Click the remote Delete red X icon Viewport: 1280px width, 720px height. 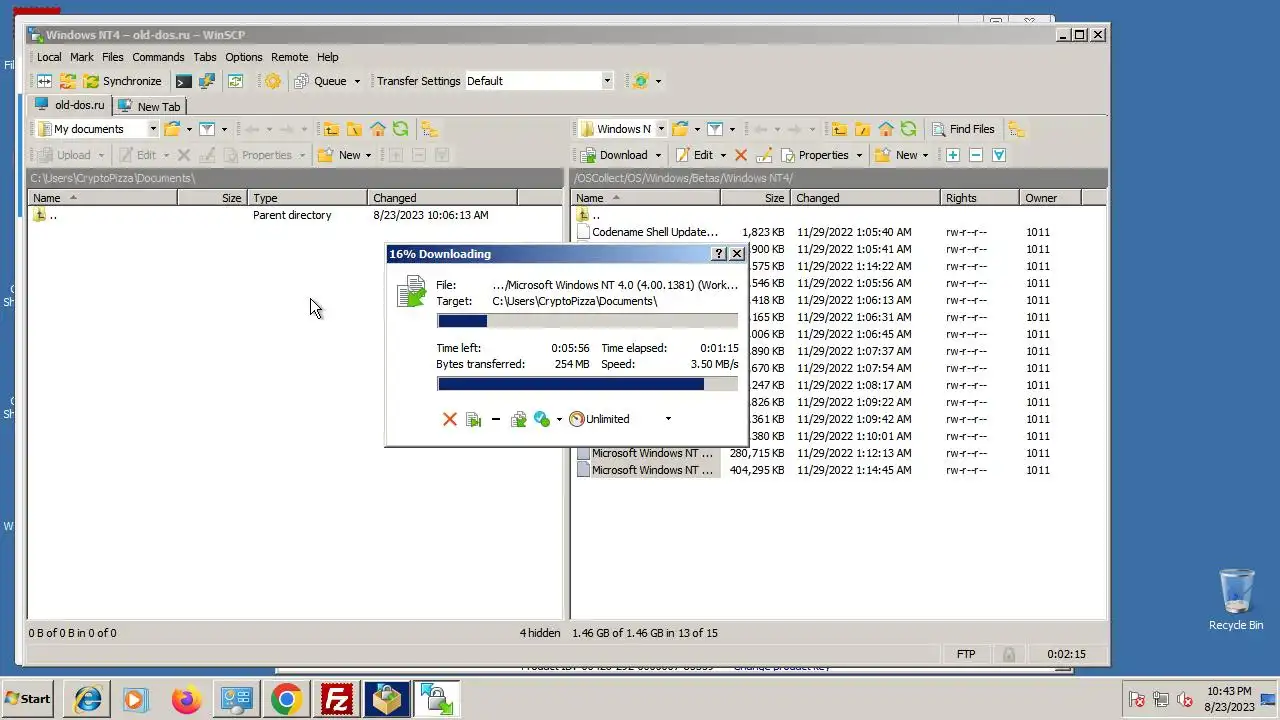741,155
